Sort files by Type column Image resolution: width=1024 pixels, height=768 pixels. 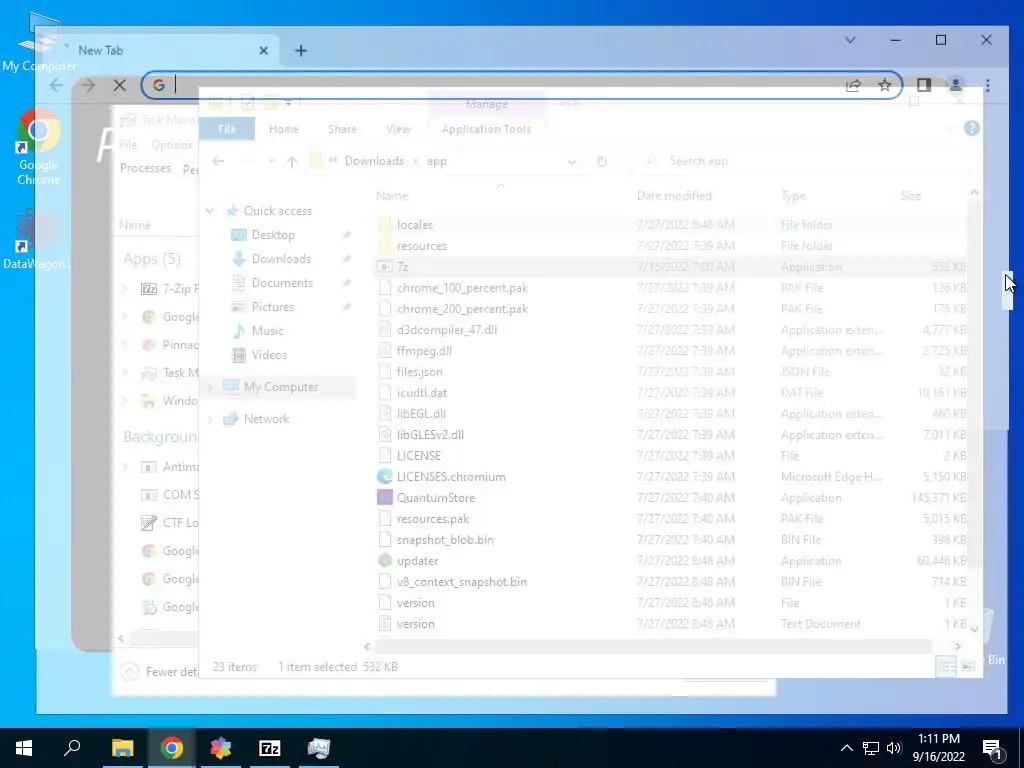793,196
